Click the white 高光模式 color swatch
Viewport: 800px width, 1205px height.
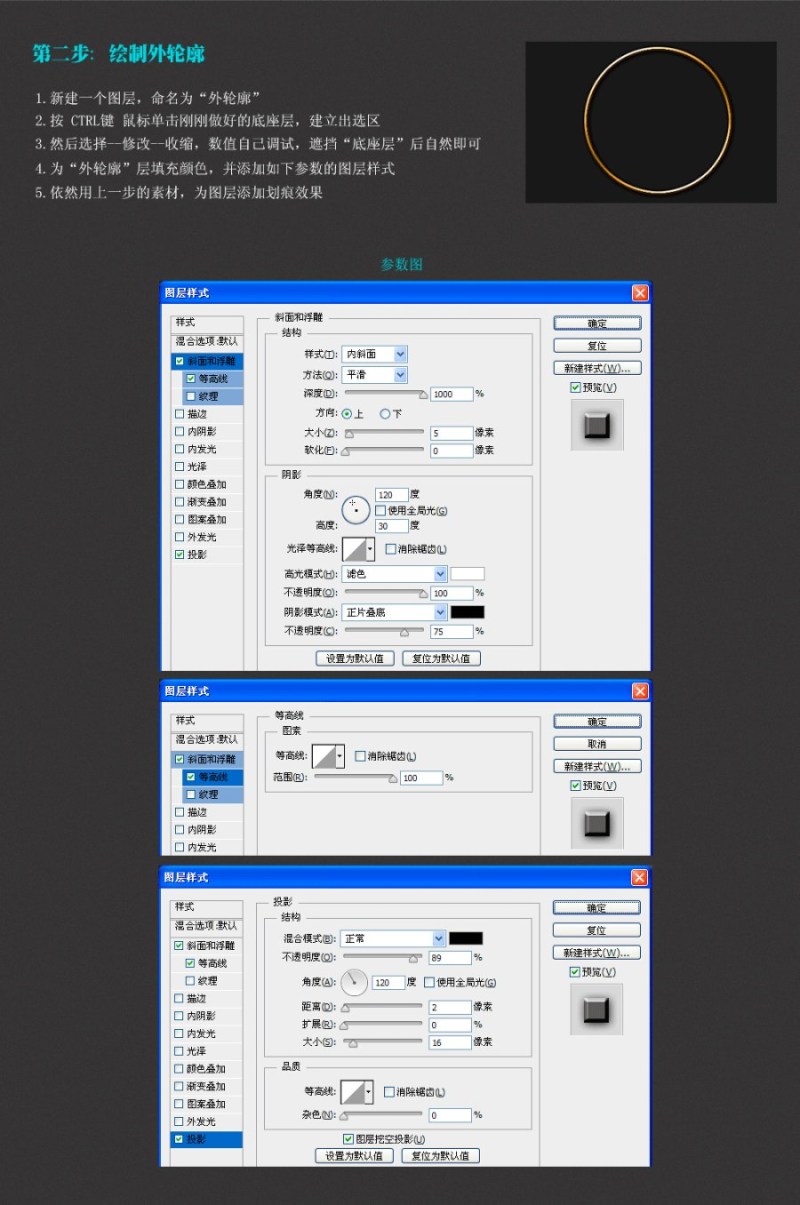point(467,574)
